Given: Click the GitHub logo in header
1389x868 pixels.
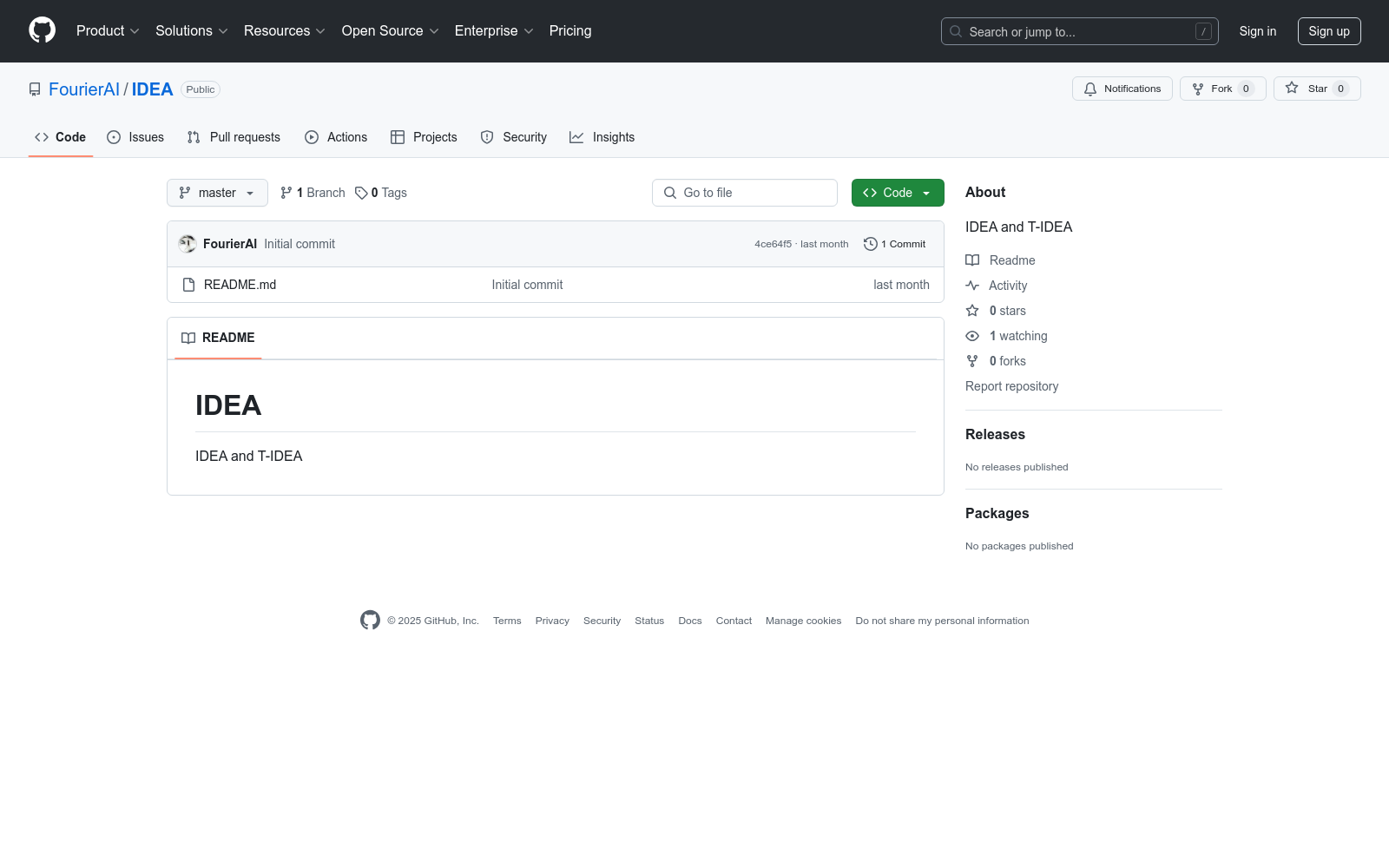Looking at the screenshot, I should coord(42,30).
